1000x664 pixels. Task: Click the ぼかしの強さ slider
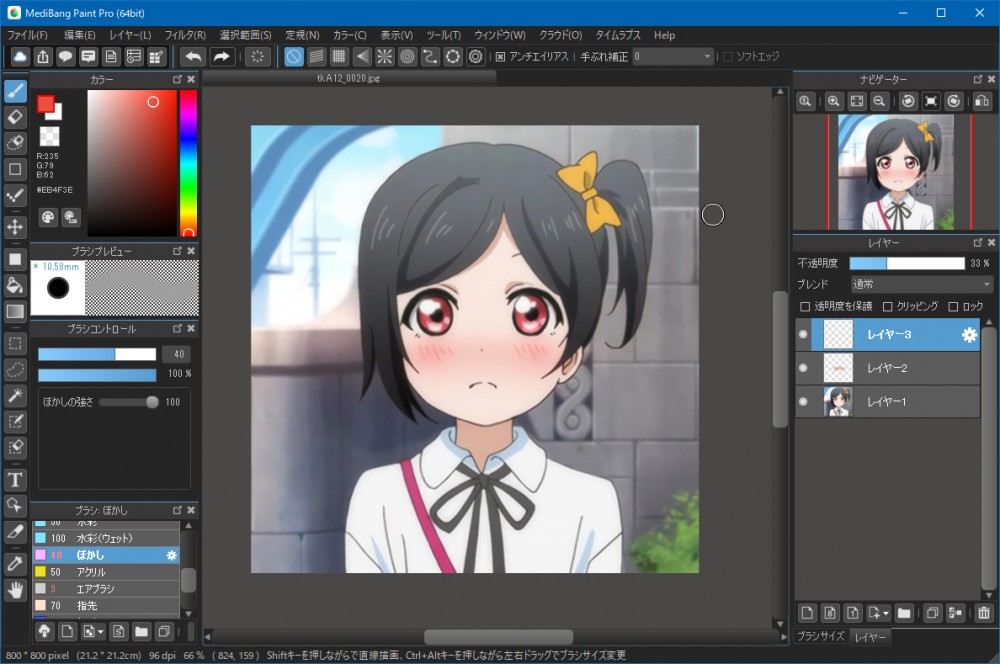click(129, 402)
